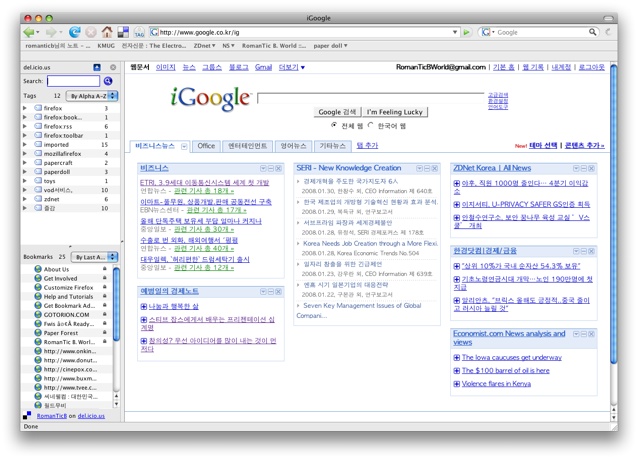Click the I'm Feeling Lucky button
This screenshot has width=638, height=459.
coord(395,112)
